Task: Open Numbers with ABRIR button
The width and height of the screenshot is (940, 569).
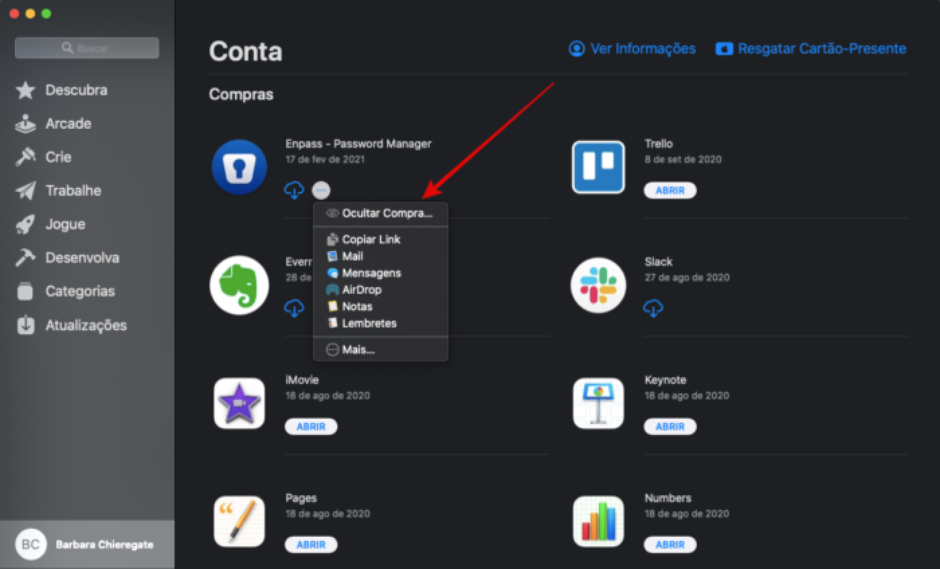Action: (x=670, y=544)
